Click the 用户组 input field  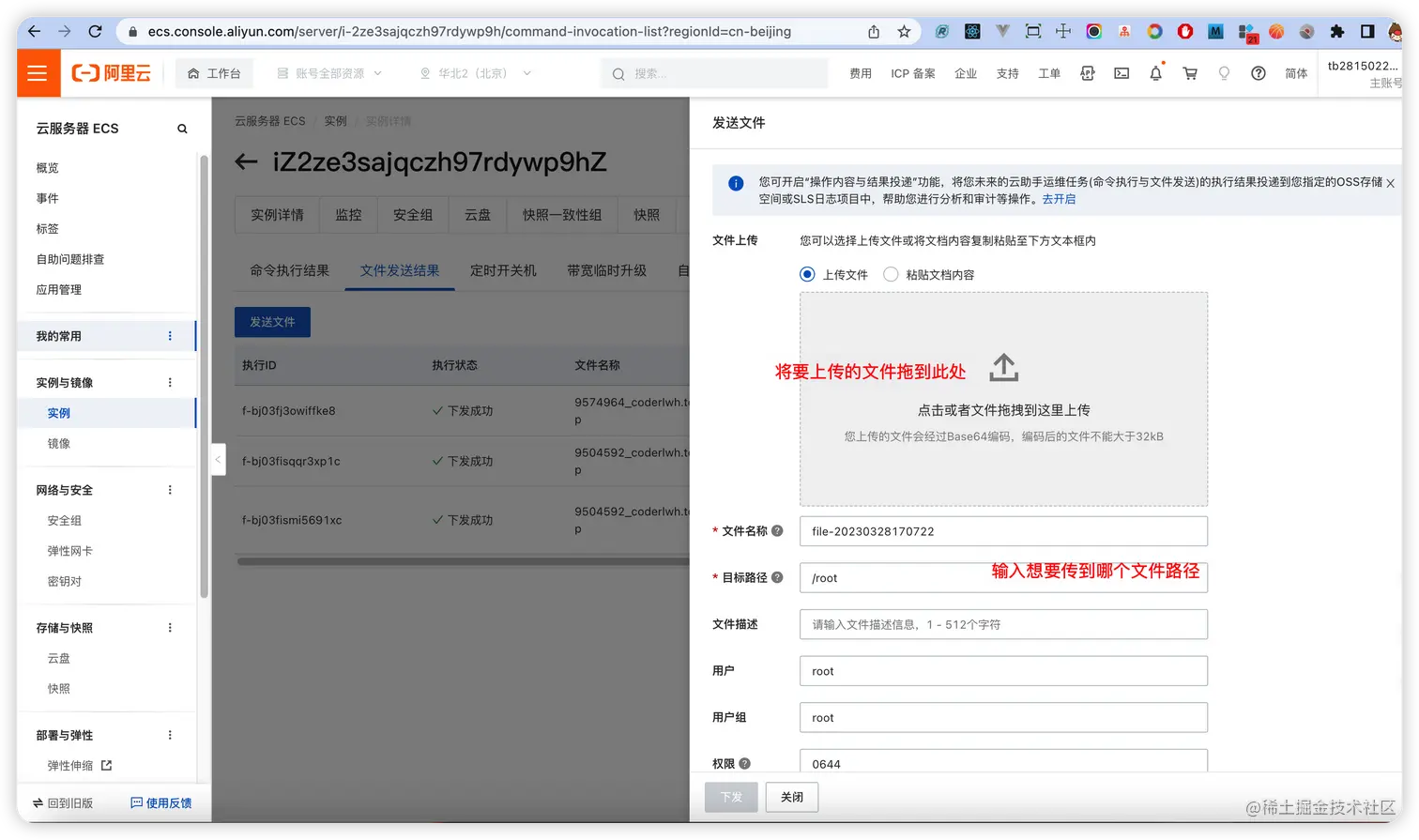(1003, 717)
